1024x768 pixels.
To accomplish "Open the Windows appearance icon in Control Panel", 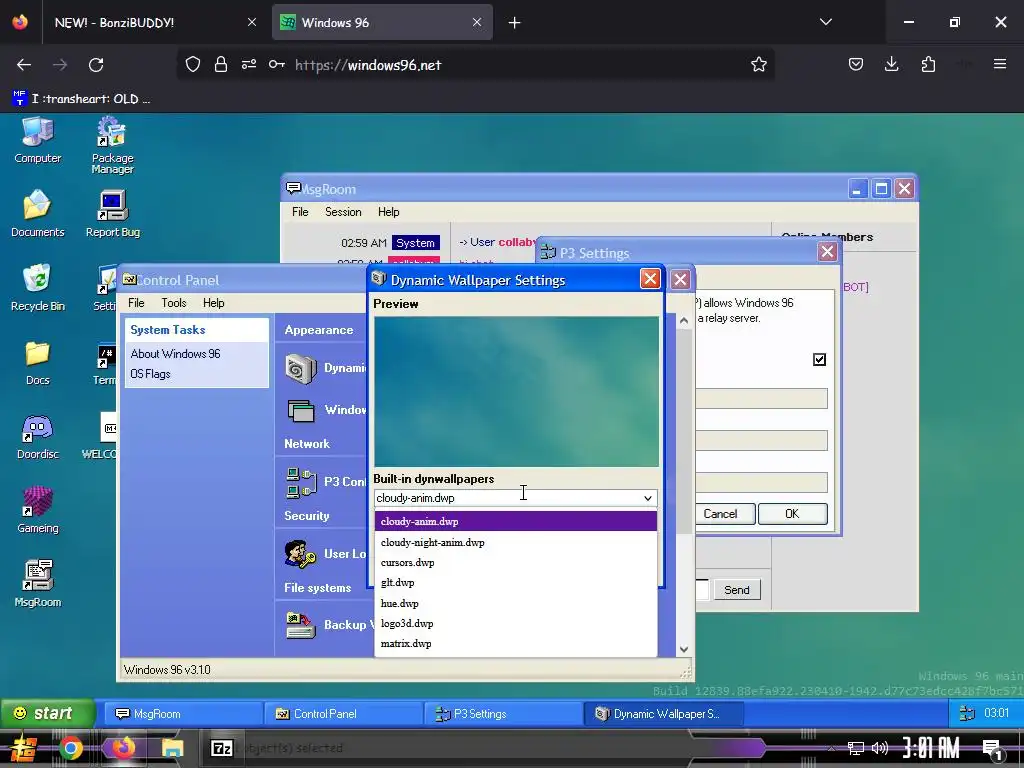I will tap(301, 411).
